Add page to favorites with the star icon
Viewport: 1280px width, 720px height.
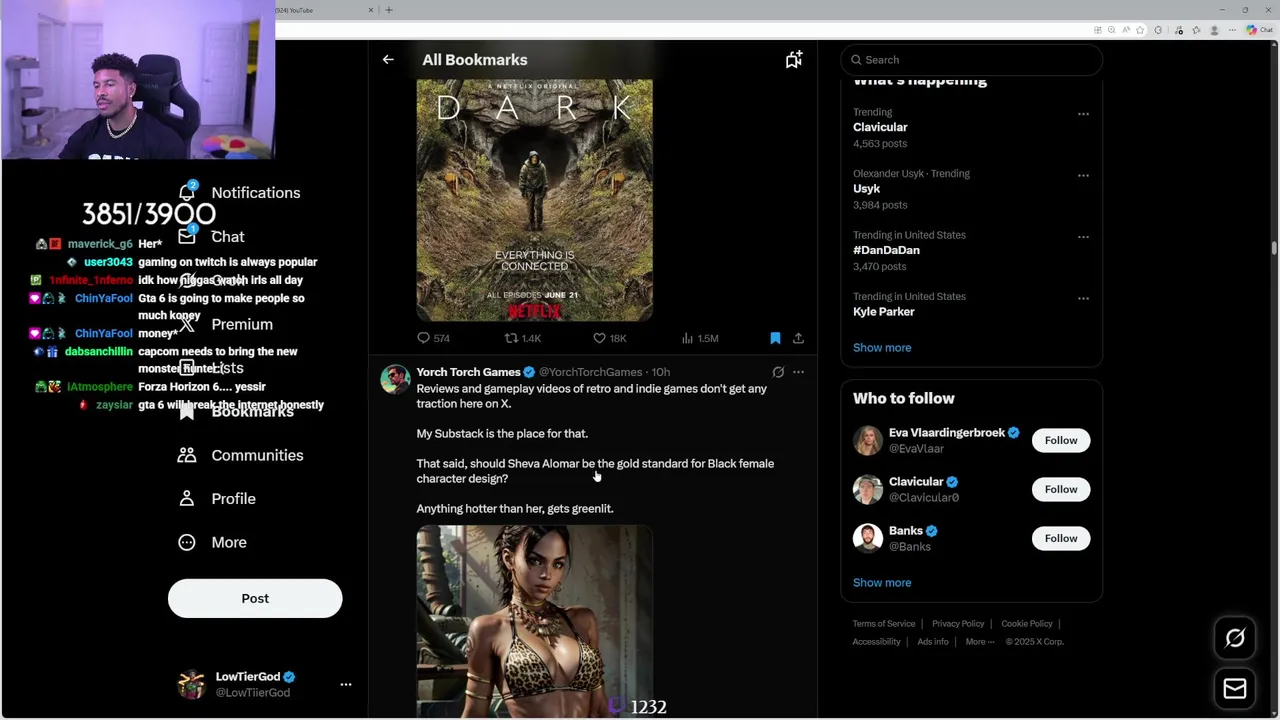pyautogui.click(x=1140, y=30)
